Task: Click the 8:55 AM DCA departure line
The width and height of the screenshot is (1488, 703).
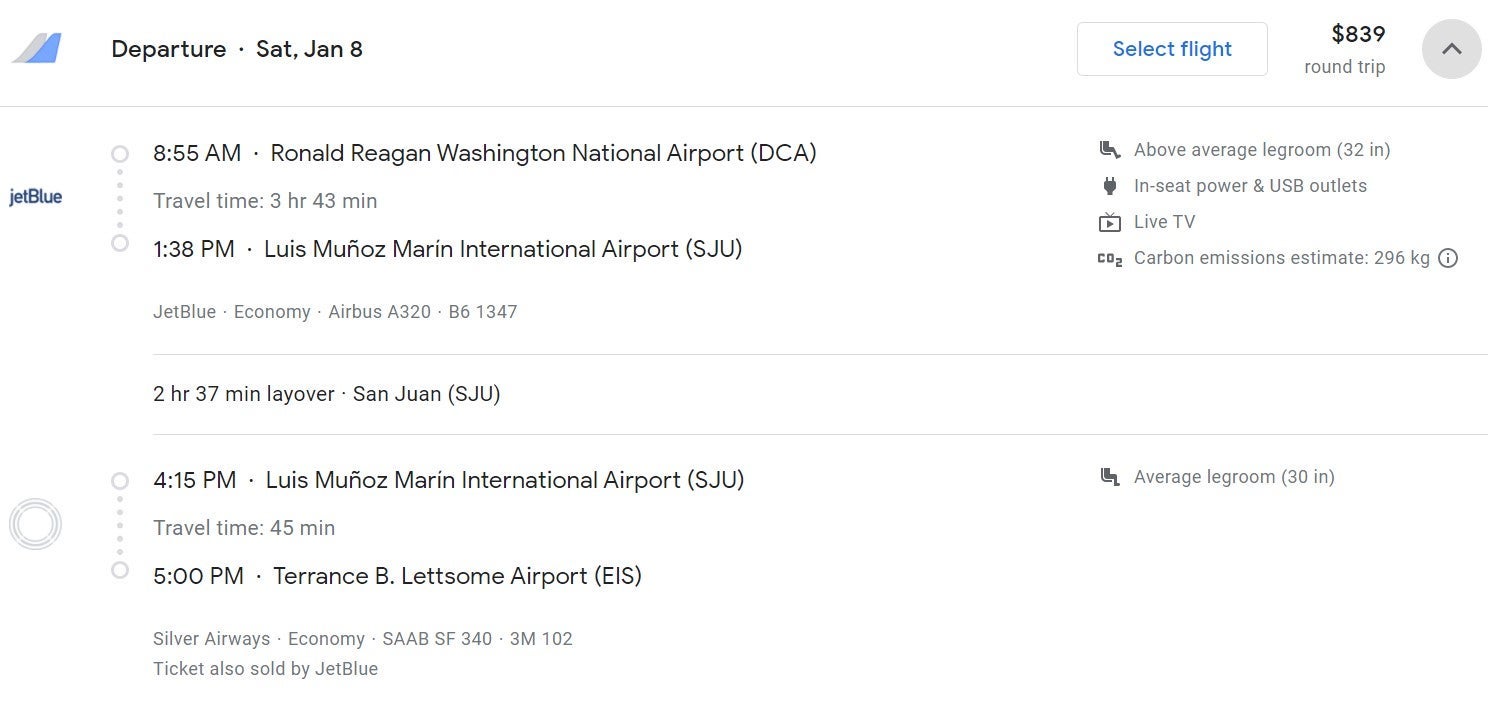Action: [485, 153]
